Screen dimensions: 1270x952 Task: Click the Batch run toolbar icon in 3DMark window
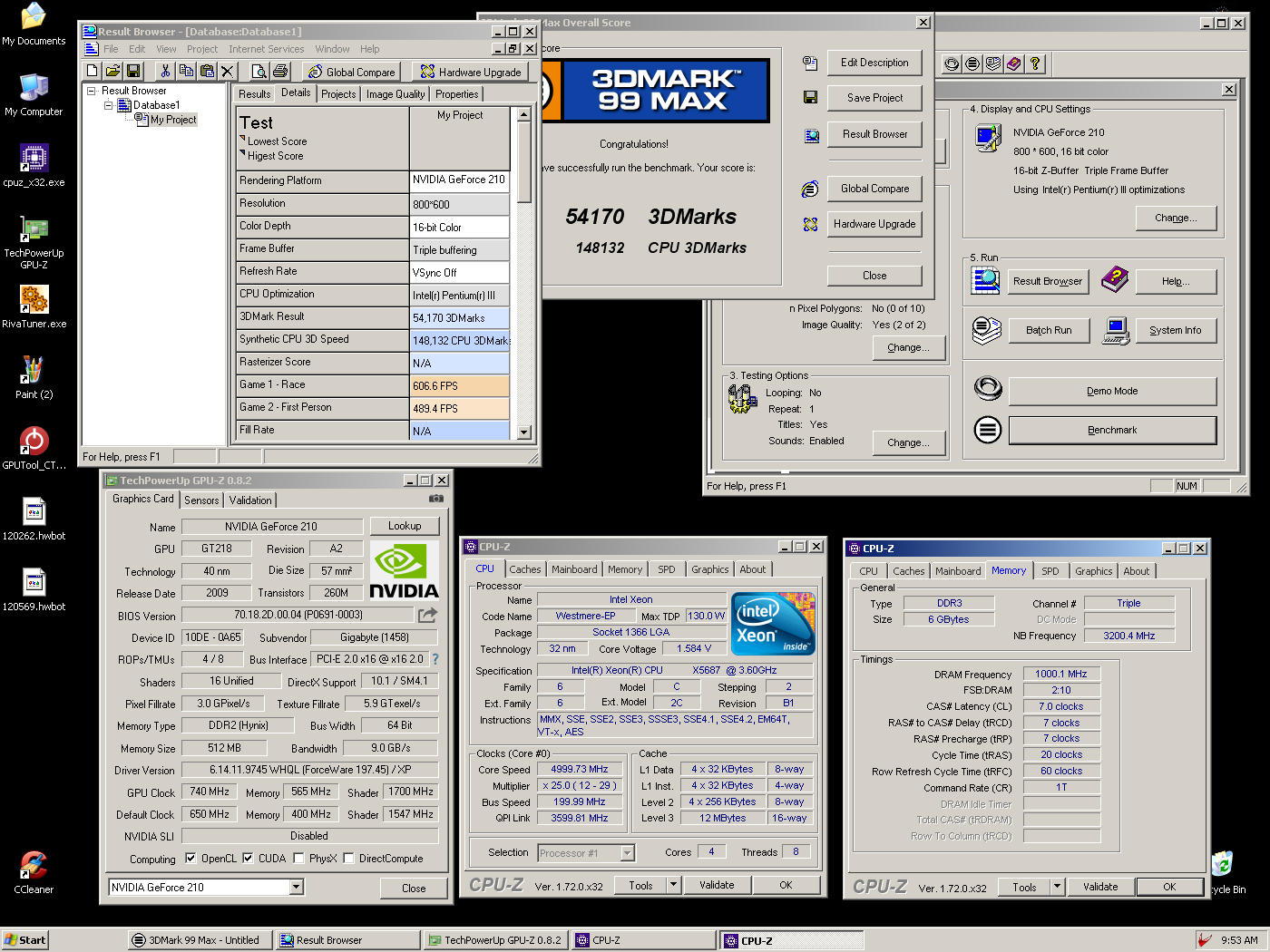tap(993, 63)
